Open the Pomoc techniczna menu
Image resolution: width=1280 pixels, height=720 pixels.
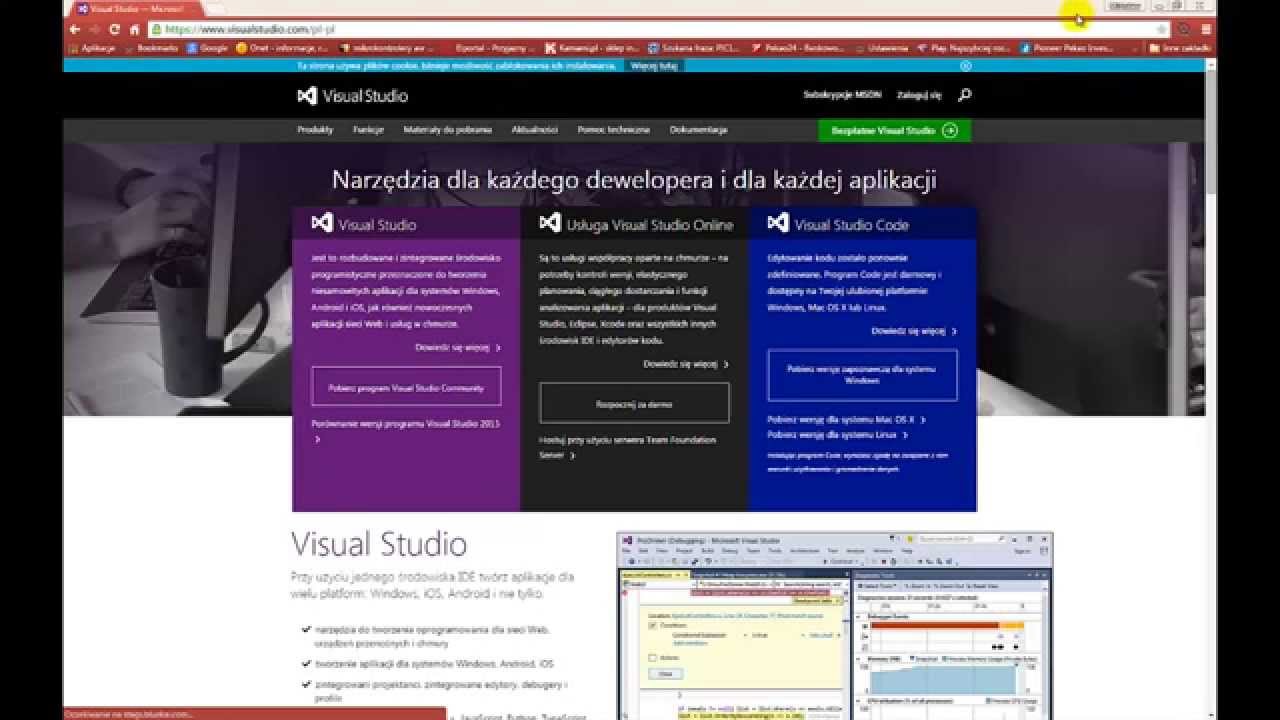pyautogui.click(x=613, y=130)
